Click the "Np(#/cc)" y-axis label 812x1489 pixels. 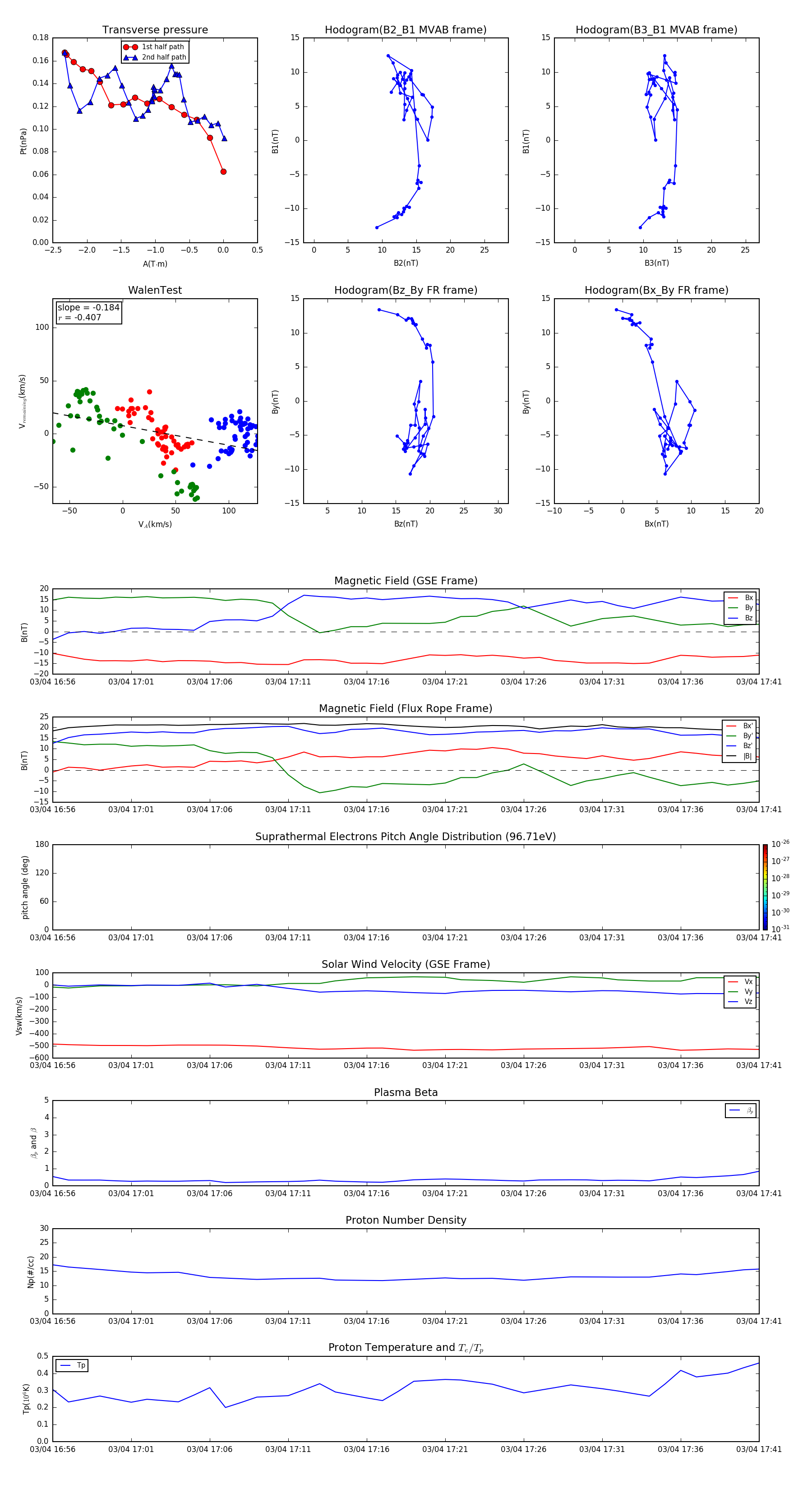tap(31, 1272)
